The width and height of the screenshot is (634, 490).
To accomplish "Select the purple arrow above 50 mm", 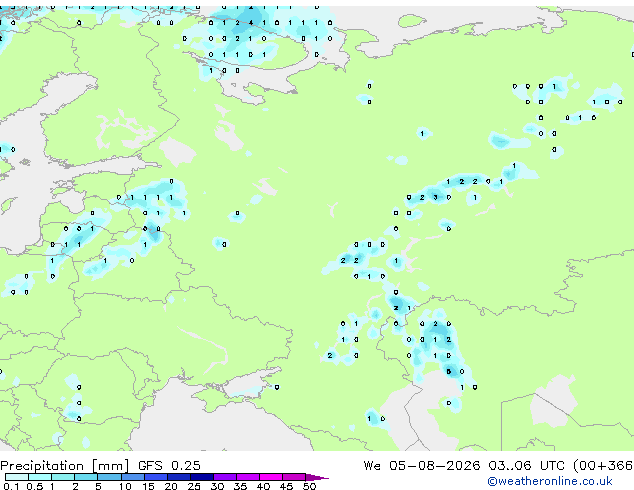I will [x=317, y=478].
